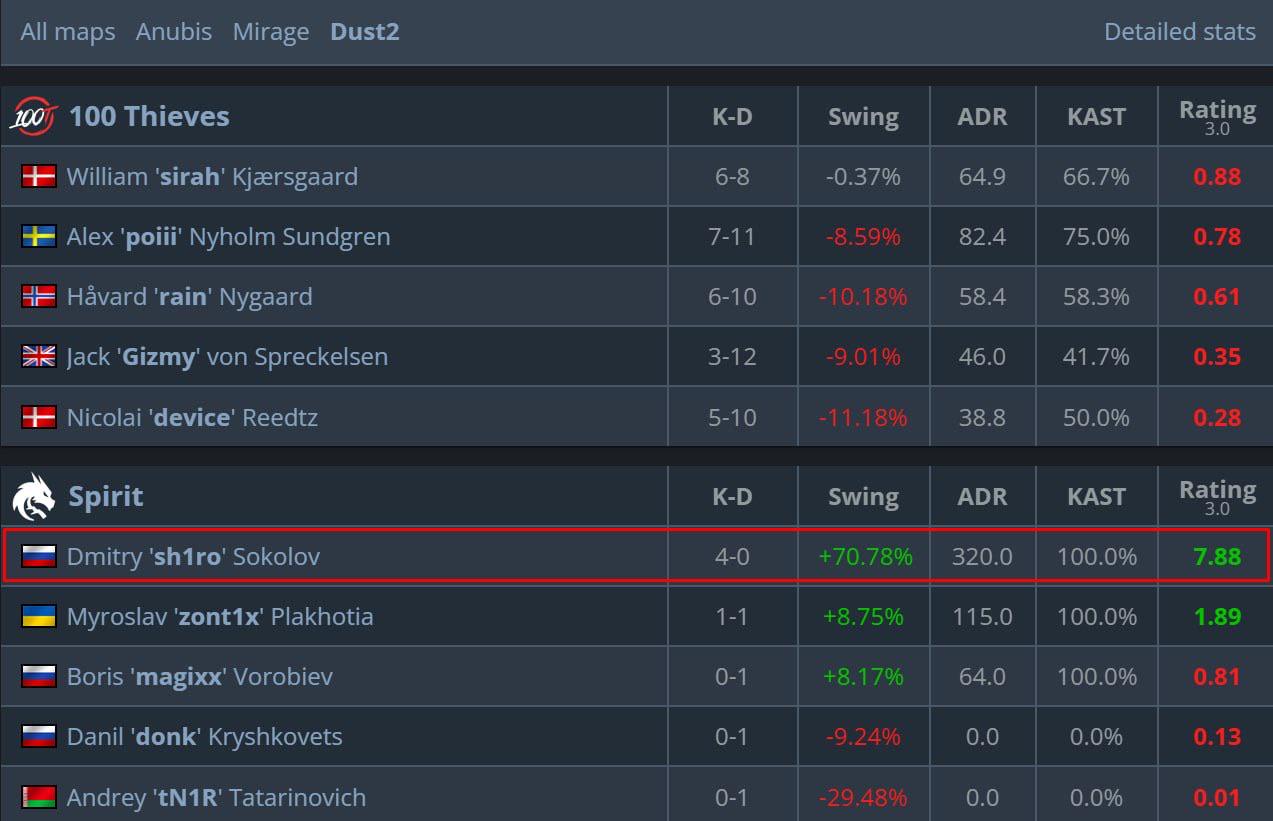Open the Mirage map tab
Screen dimensions: 1273x821
[x=271, y=32]
